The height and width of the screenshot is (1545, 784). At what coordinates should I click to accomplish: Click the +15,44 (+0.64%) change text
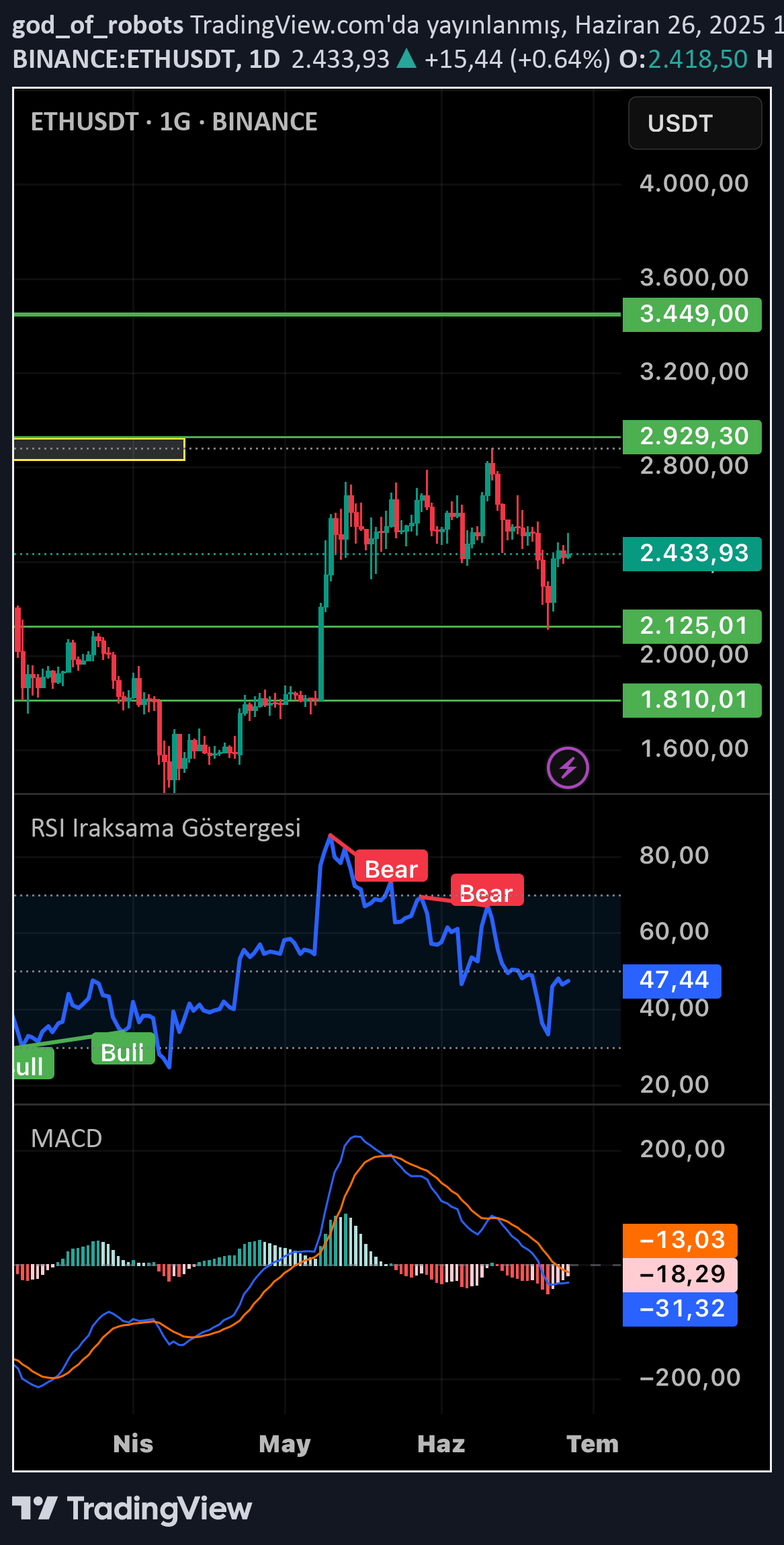pos(517,59)
